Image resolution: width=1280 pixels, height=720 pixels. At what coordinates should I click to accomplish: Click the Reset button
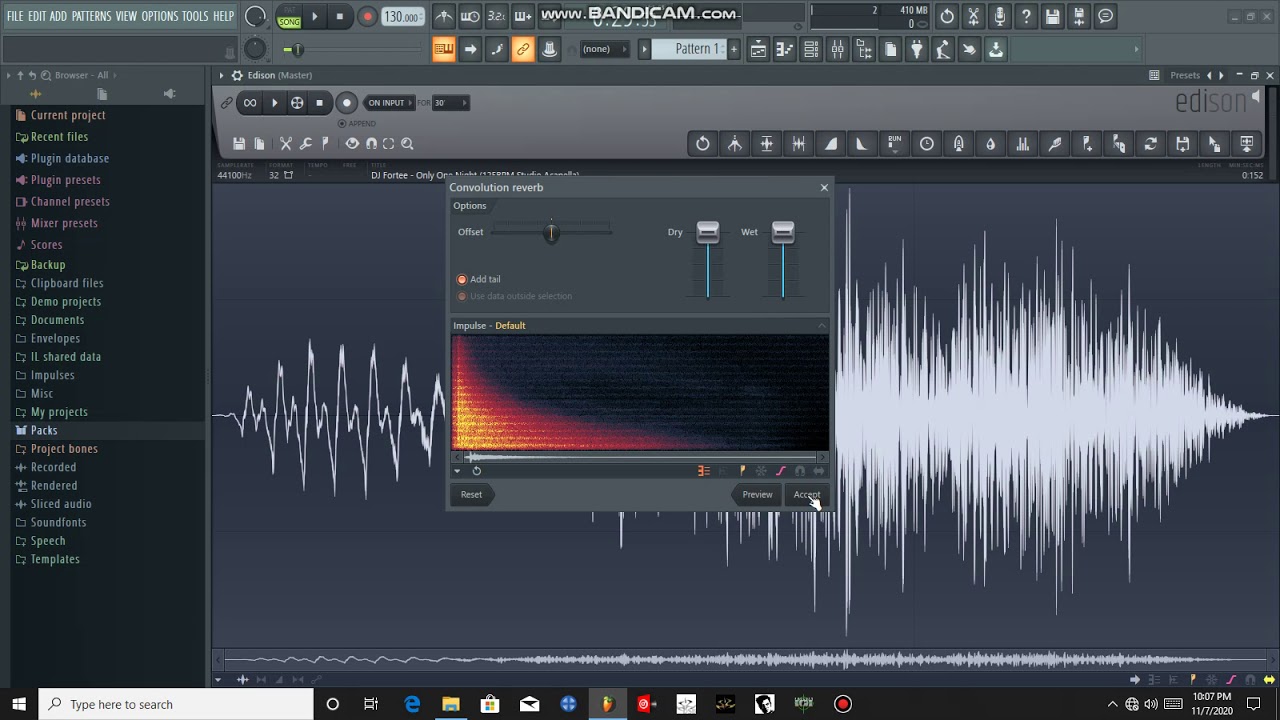(x=471, y=494)
